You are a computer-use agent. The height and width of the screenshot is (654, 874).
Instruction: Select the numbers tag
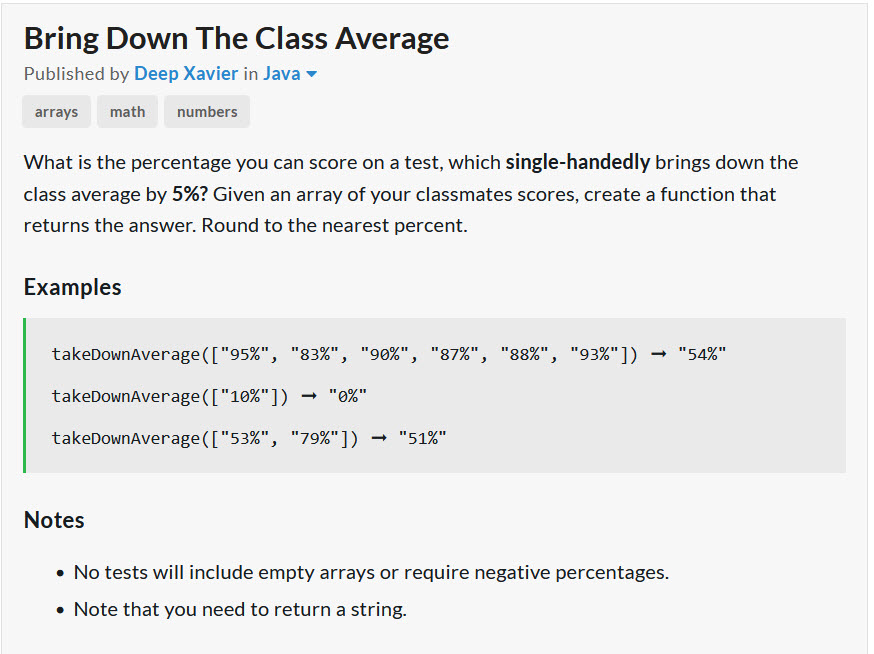click(x=207, y=112)
